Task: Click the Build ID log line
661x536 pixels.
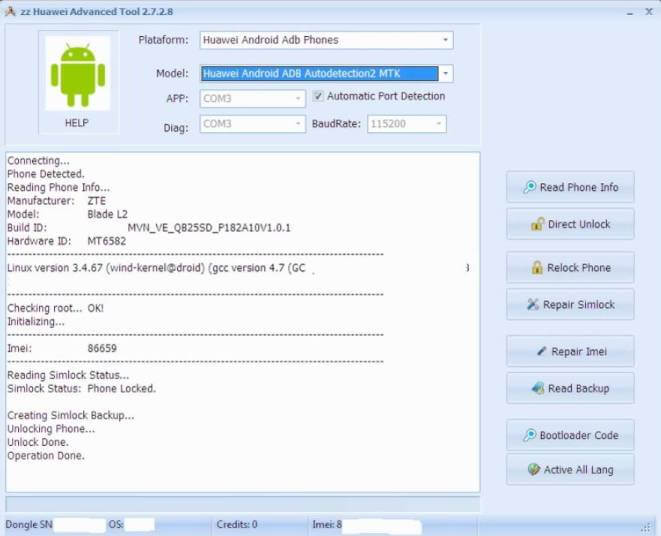Action: point(149,228)
